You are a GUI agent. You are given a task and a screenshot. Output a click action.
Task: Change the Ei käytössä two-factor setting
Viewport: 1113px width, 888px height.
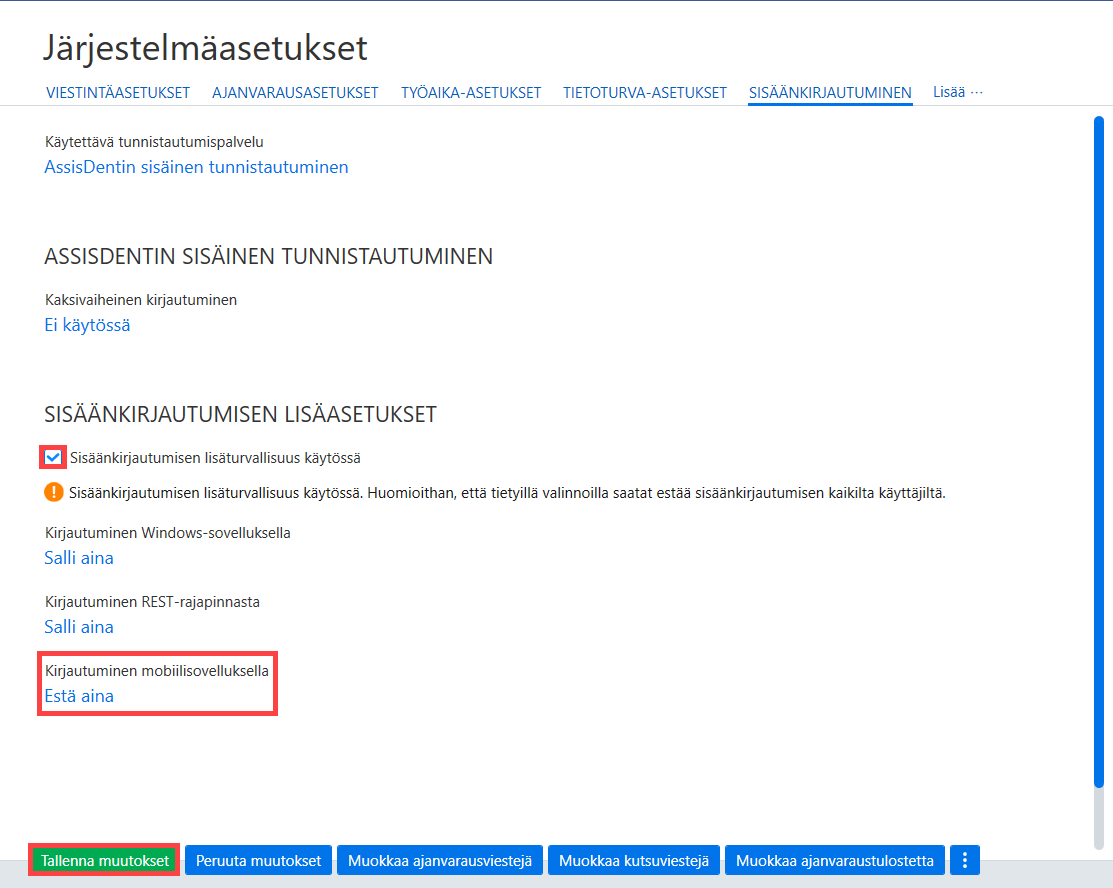click(x=87, y=325)
